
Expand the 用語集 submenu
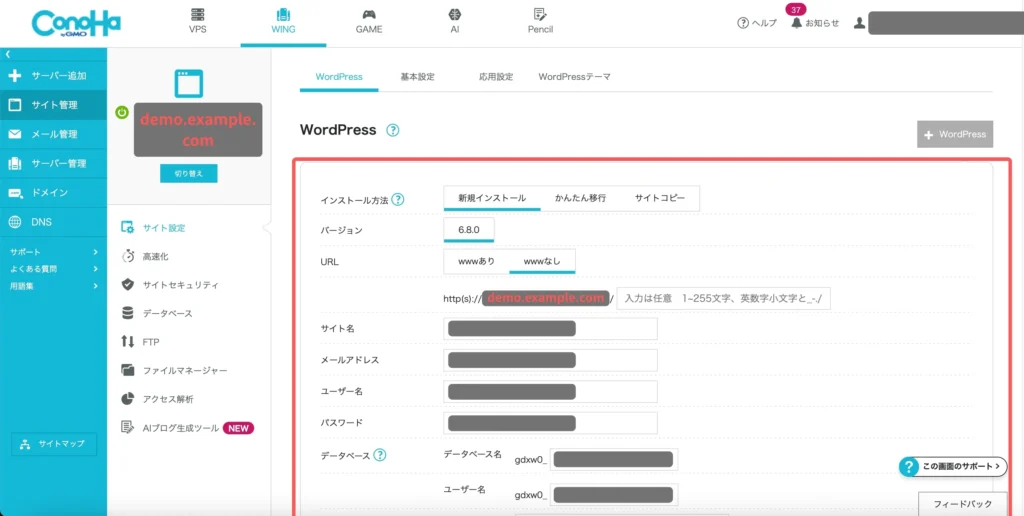pyautogui.click(x=54, y=285)
